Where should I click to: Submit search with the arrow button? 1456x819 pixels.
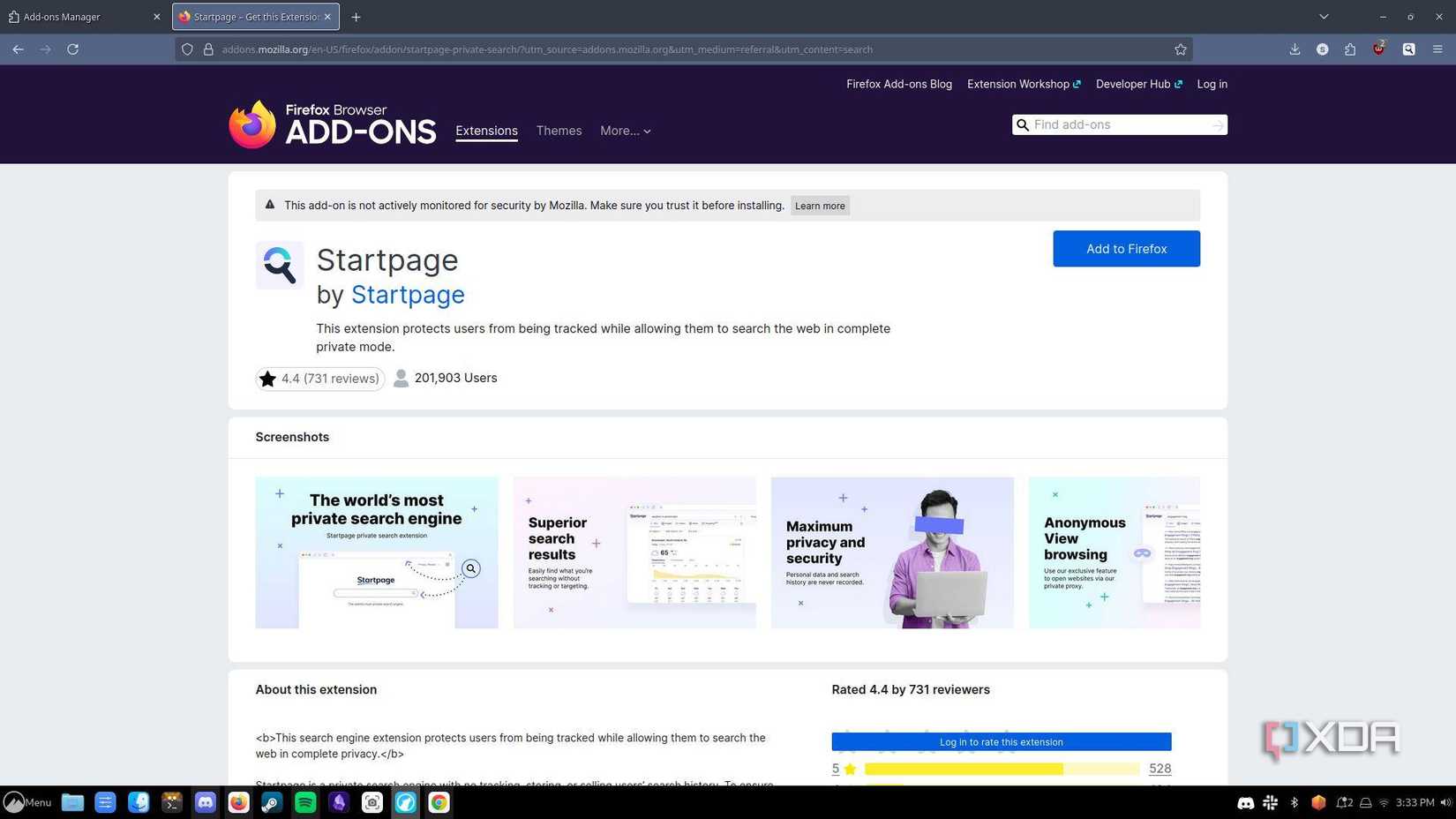point(1218,125)
